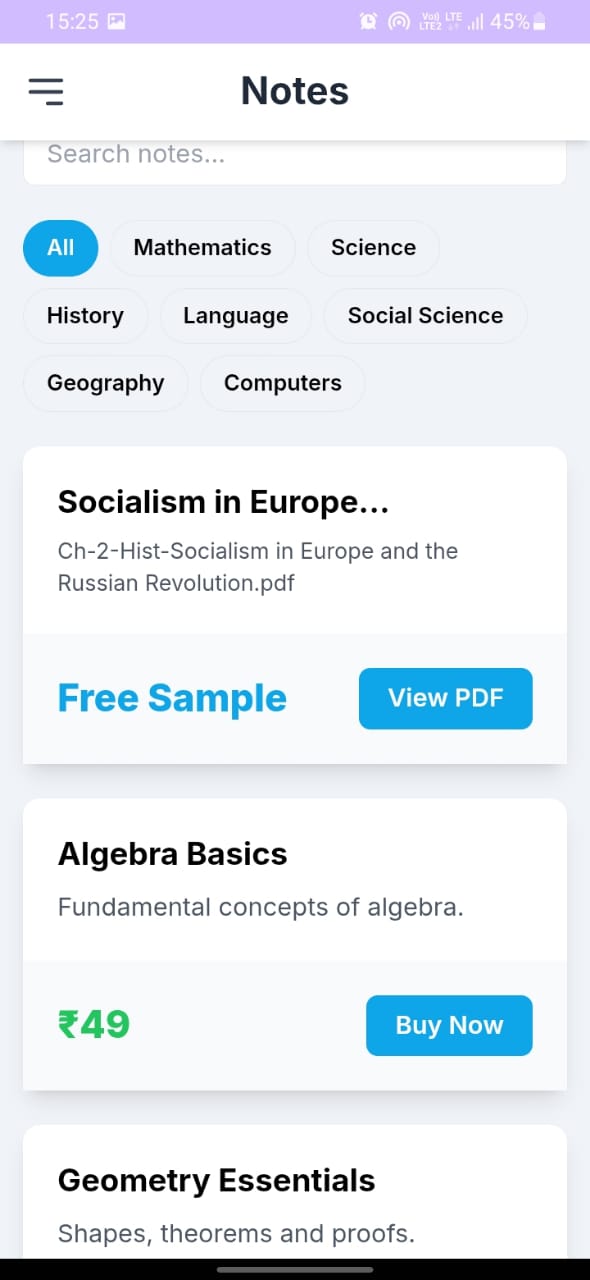This screenshot has height=1280, width=590.
Task: Select the All category chip
Action: coord(60,248)
